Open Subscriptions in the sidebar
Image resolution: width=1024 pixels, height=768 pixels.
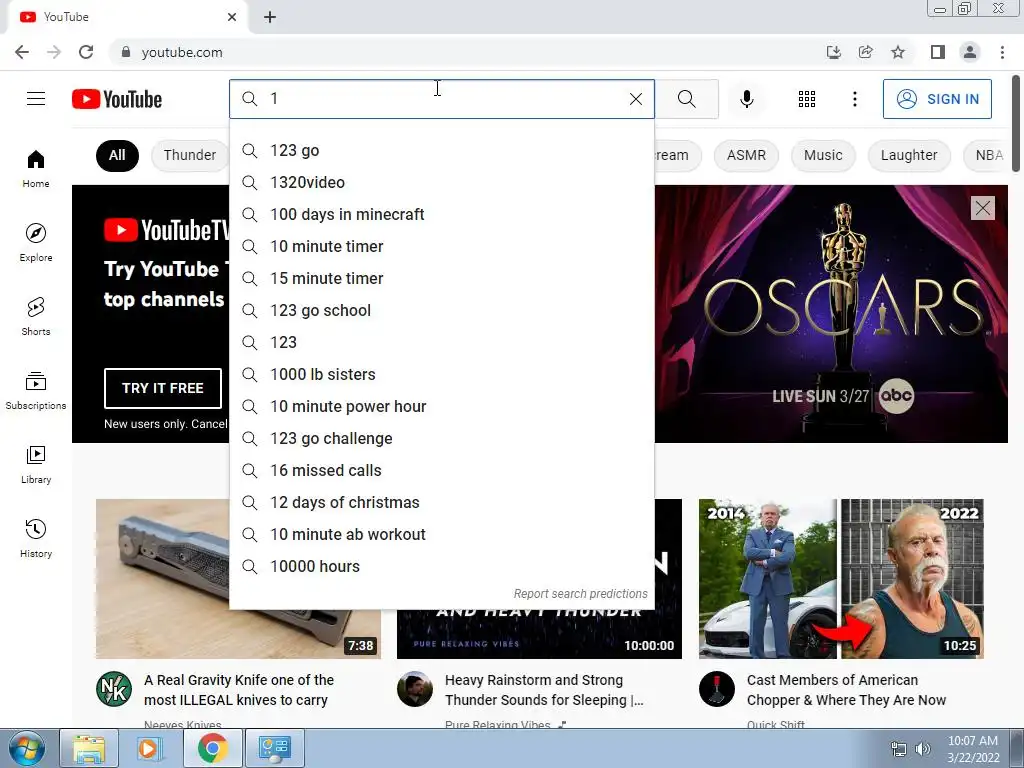coord(36,390)
